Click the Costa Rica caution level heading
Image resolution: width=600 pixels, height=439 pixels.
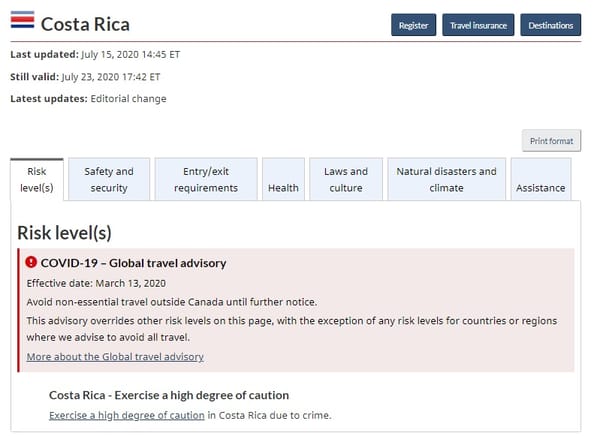click(169, 395)
